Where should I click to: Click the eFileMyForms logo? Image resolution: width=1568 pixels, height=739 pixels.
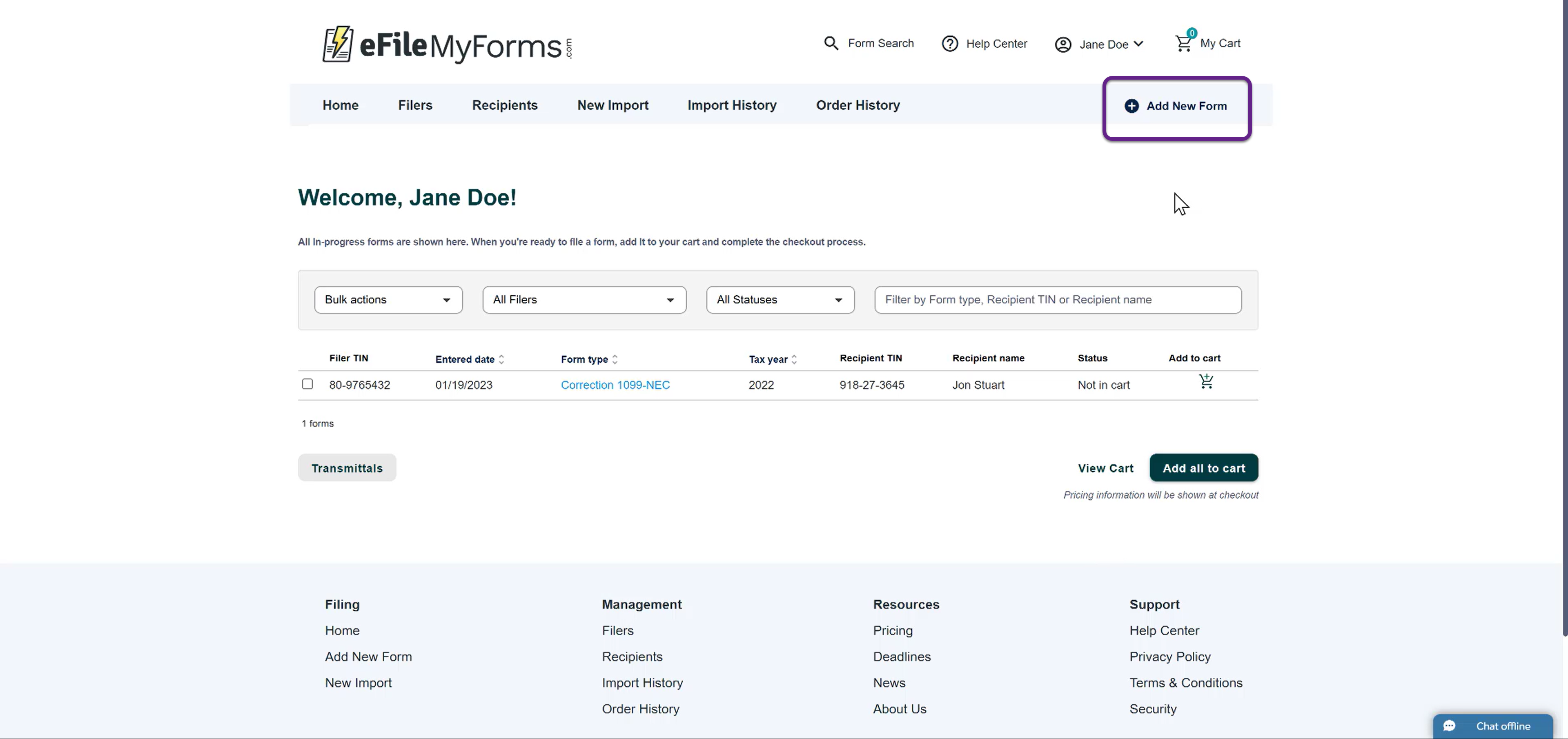447,45
